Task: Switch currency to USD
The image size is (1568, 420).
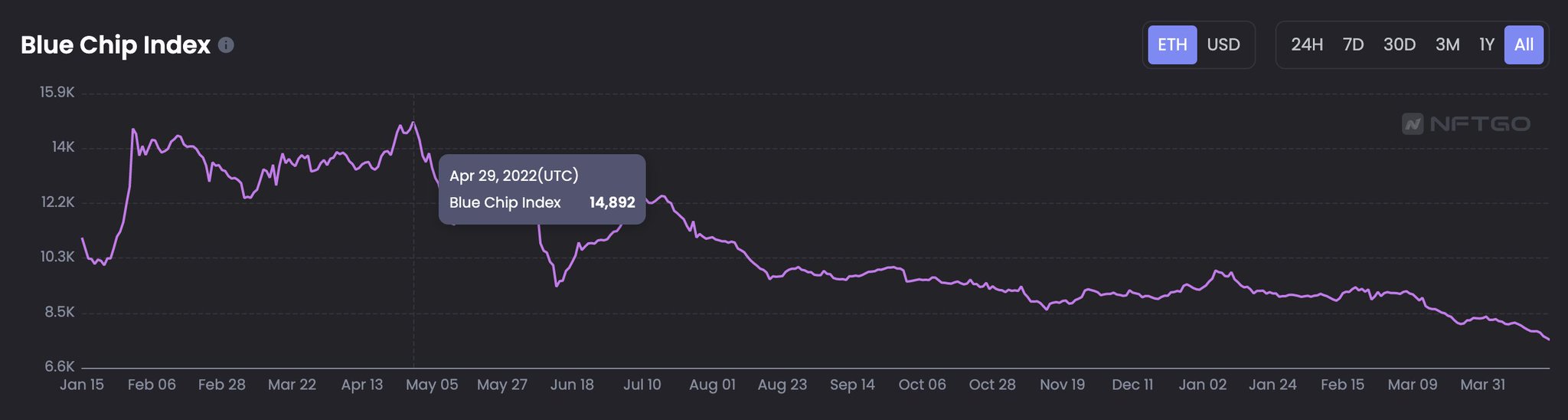Action: 1223,44
